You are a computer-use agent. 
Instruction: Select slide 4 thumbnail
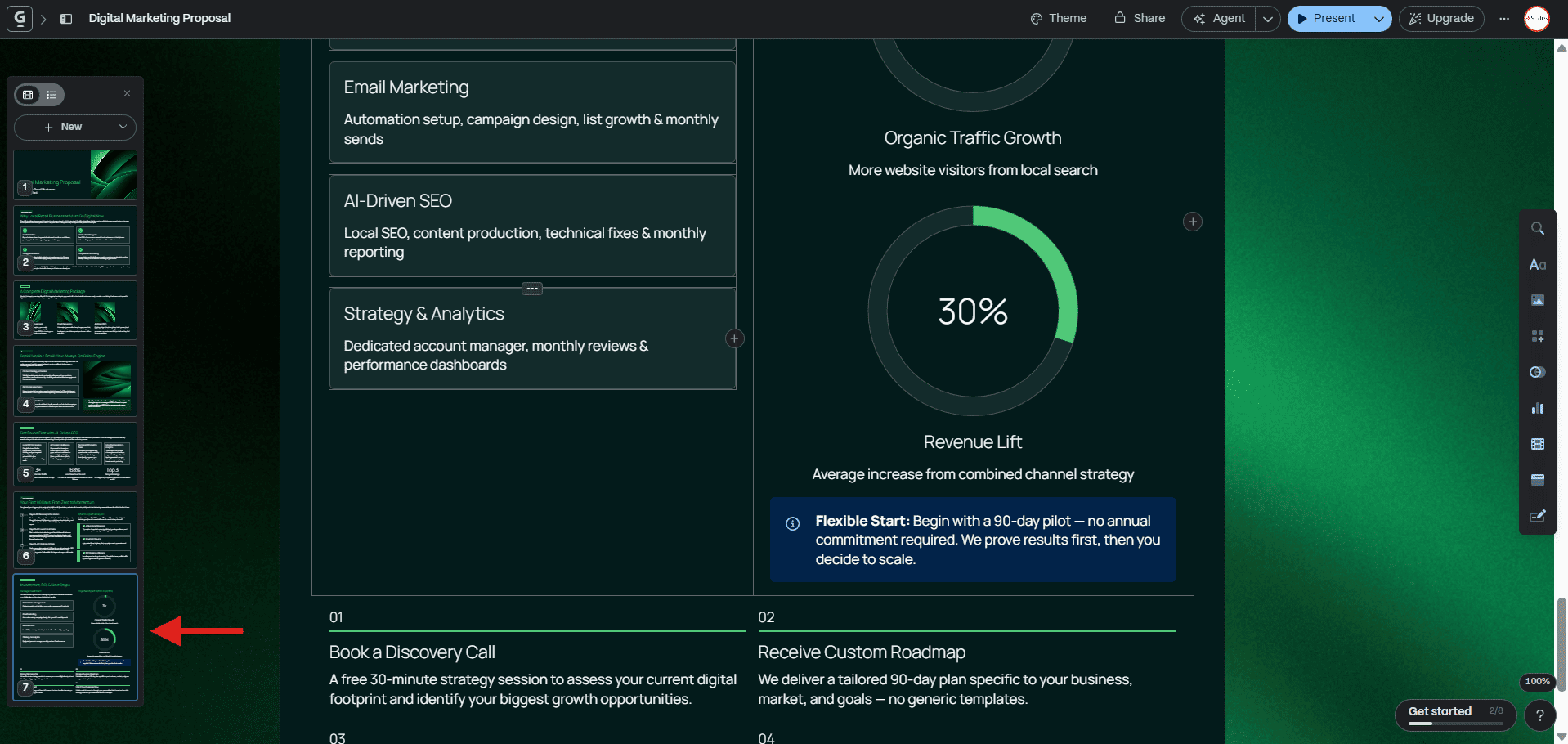click(x=75, y=381)
